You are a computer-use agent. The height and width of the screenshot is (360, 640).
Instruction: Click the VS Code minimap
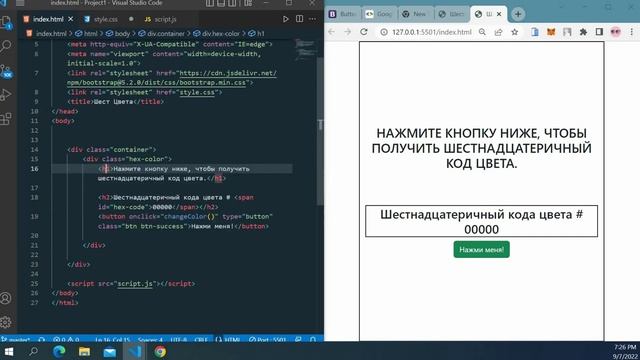pos(305,49)
